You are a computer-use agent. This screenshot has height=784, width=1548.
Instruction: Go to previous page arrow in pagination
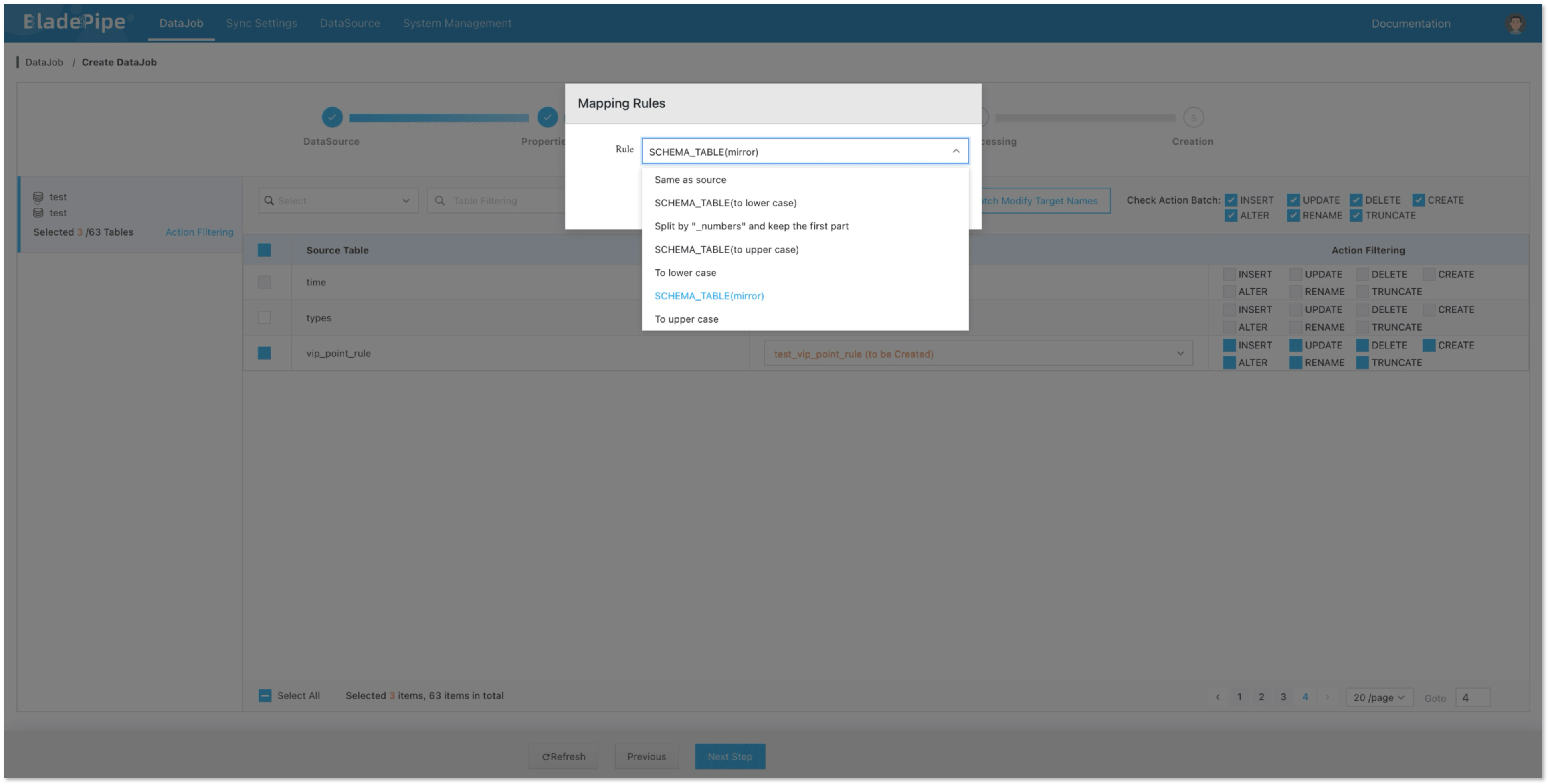tap(1217, 697)
